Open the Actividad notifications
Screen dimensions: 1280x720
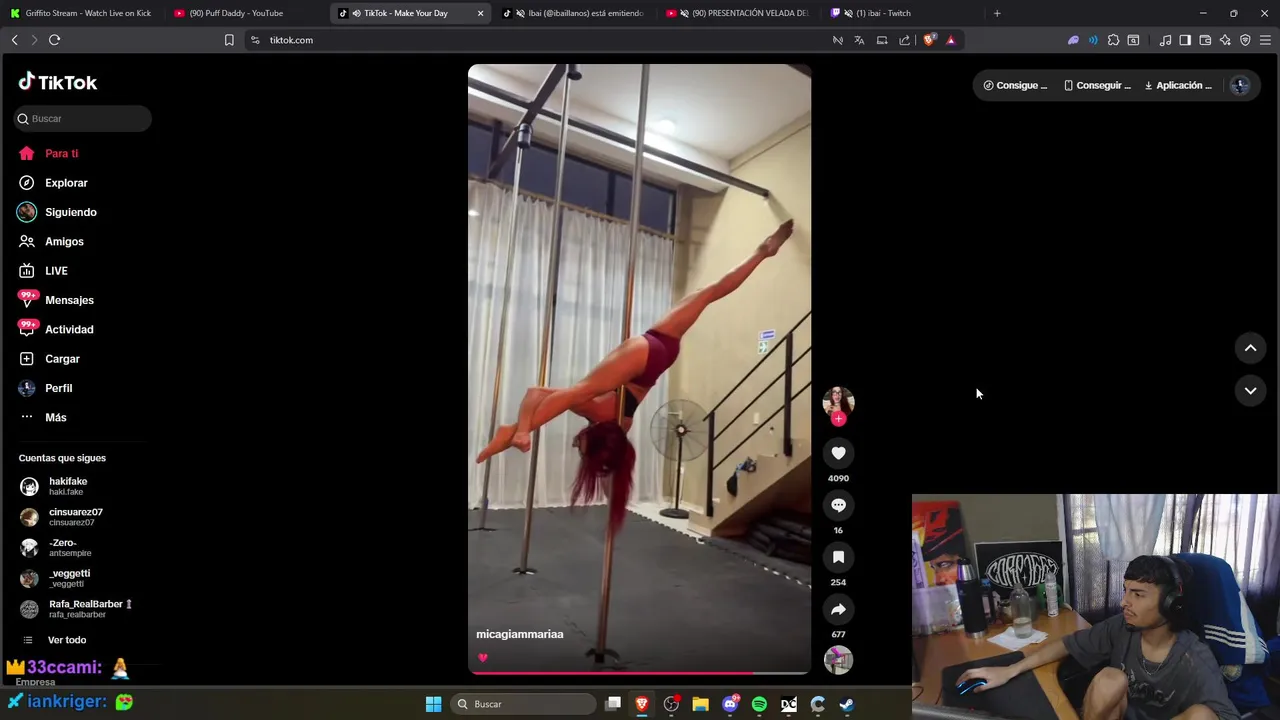pyautogui.click(x=56, y=329)
